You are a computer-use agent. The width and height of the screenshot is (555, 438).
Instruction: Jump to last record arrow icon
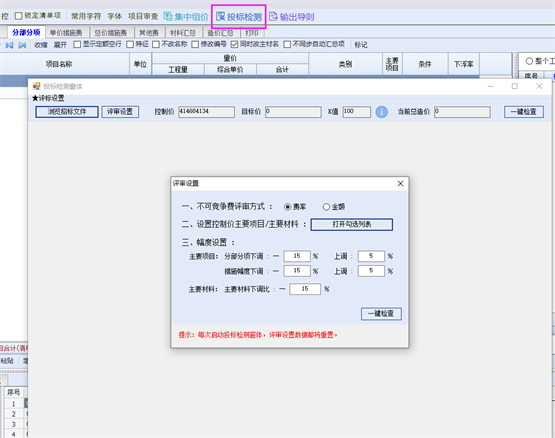pos(22,45)
